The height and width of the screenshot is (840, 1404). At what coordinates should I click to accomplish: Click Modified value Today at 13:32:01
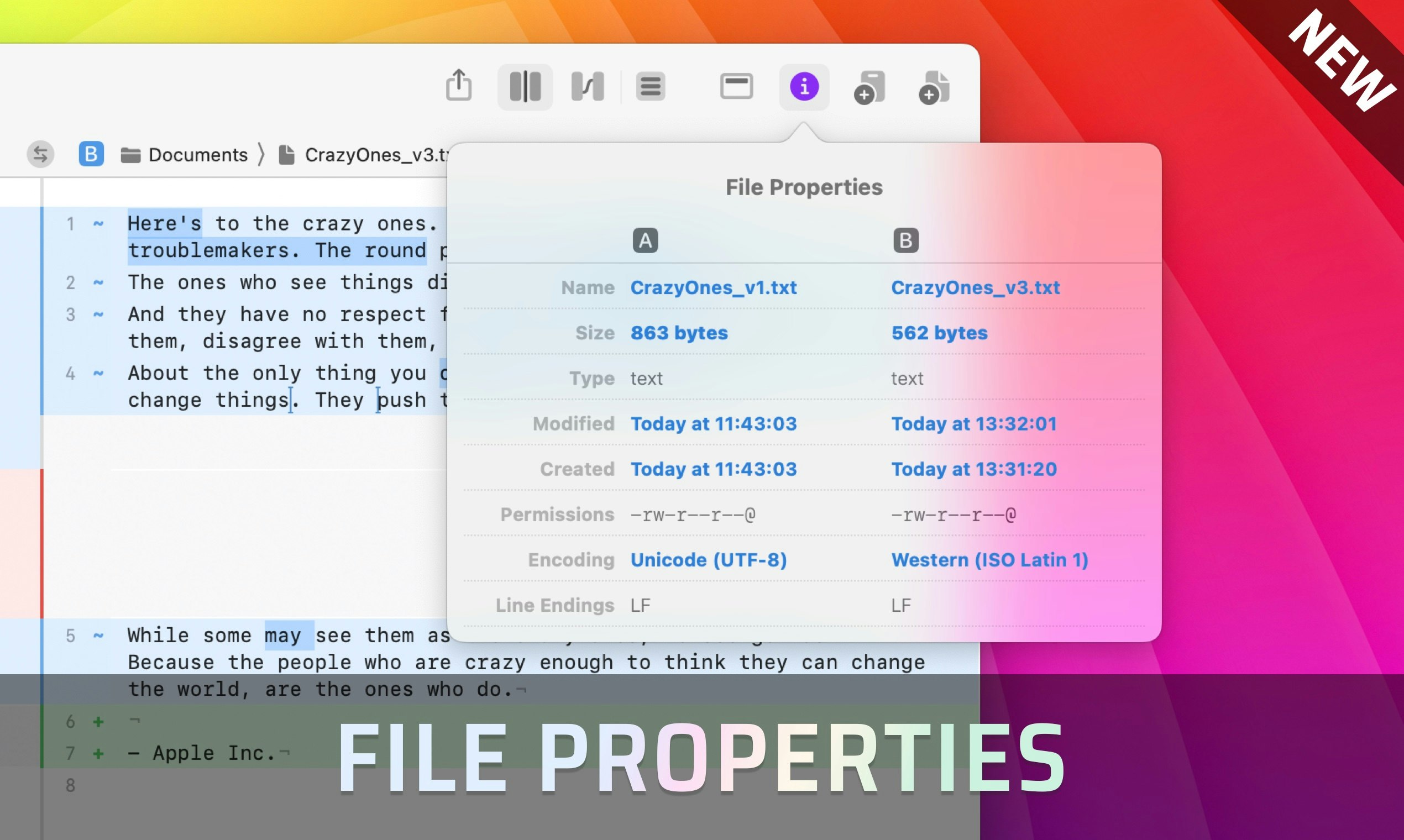pos(974,423)
